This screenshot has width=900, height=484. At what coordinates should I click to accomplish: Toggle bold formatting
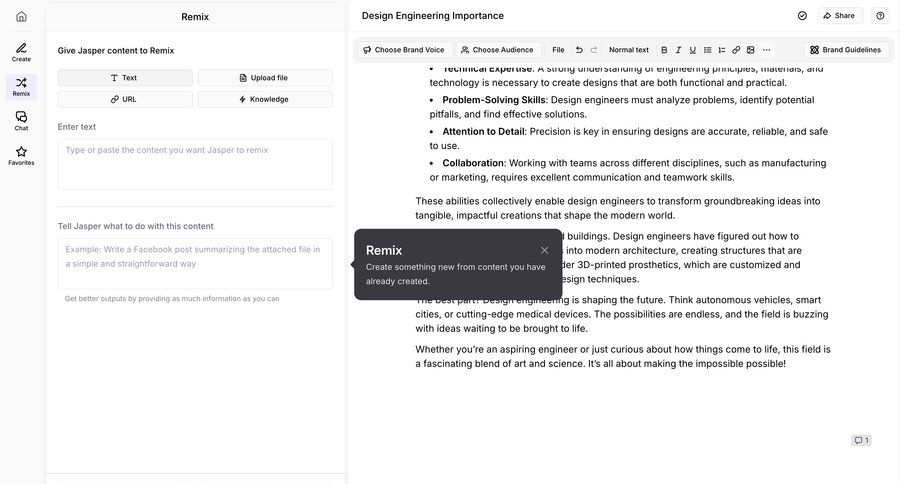point(664,50)
